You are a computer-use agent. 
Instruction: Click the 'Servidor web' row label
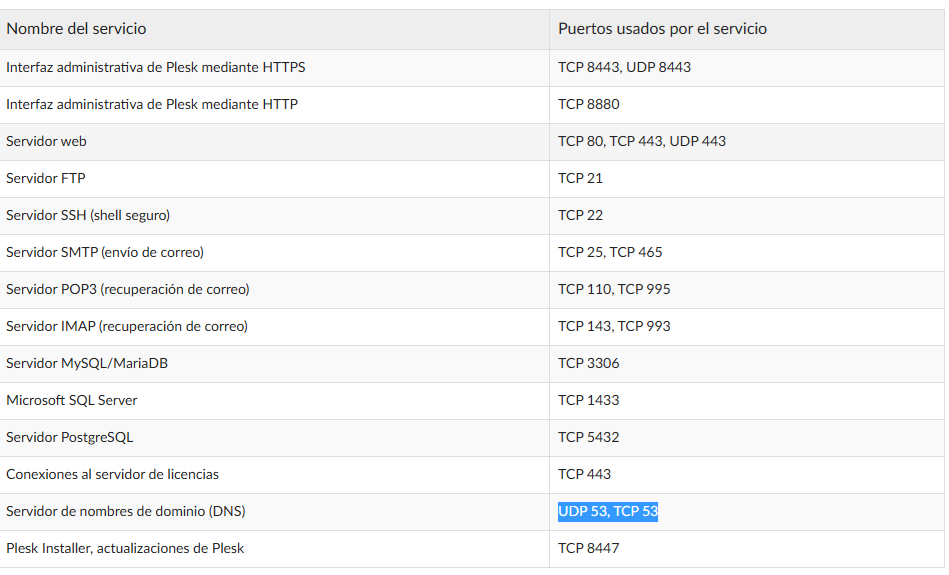pyautogui.click(x=46, y=141)
